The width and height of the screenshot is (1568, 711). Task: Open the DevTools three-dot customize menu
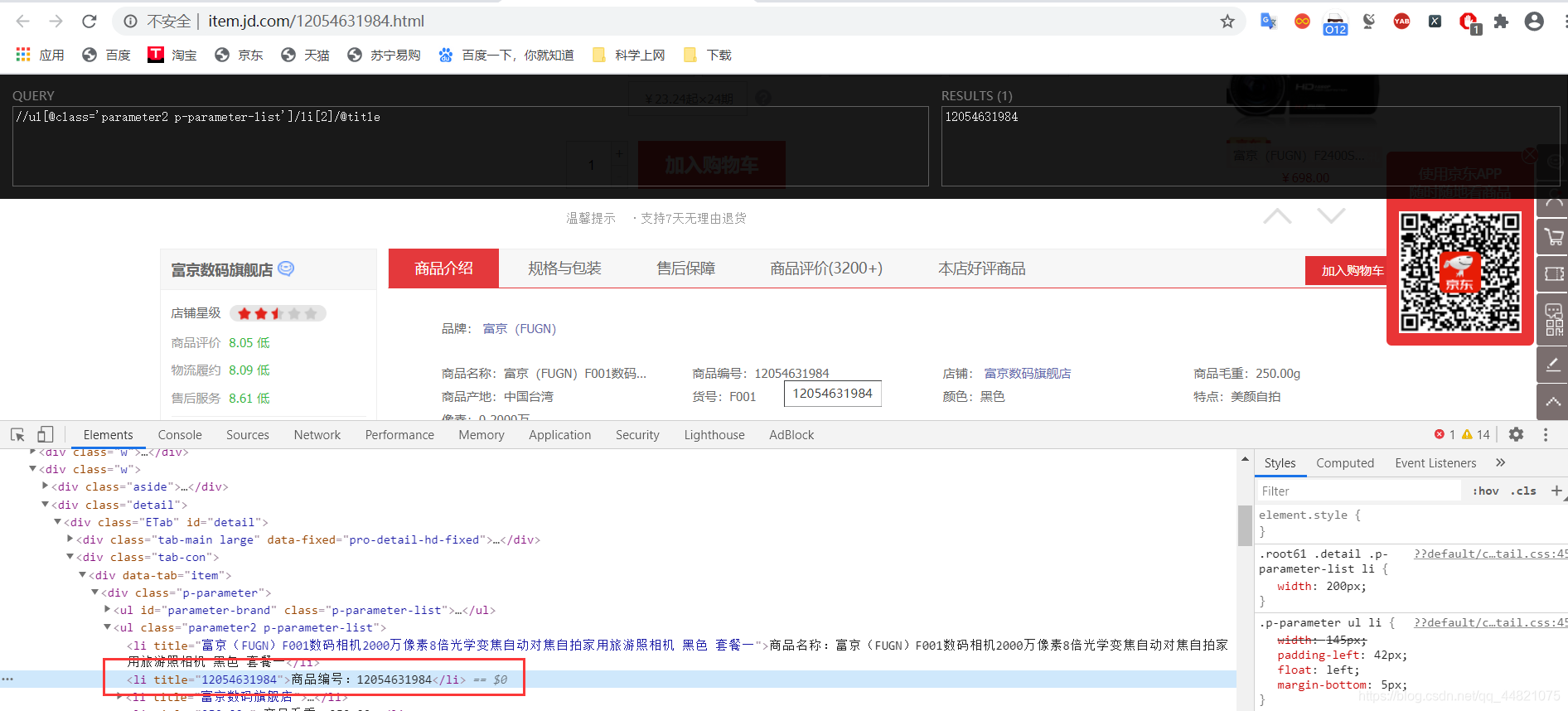coord(1546,434)
